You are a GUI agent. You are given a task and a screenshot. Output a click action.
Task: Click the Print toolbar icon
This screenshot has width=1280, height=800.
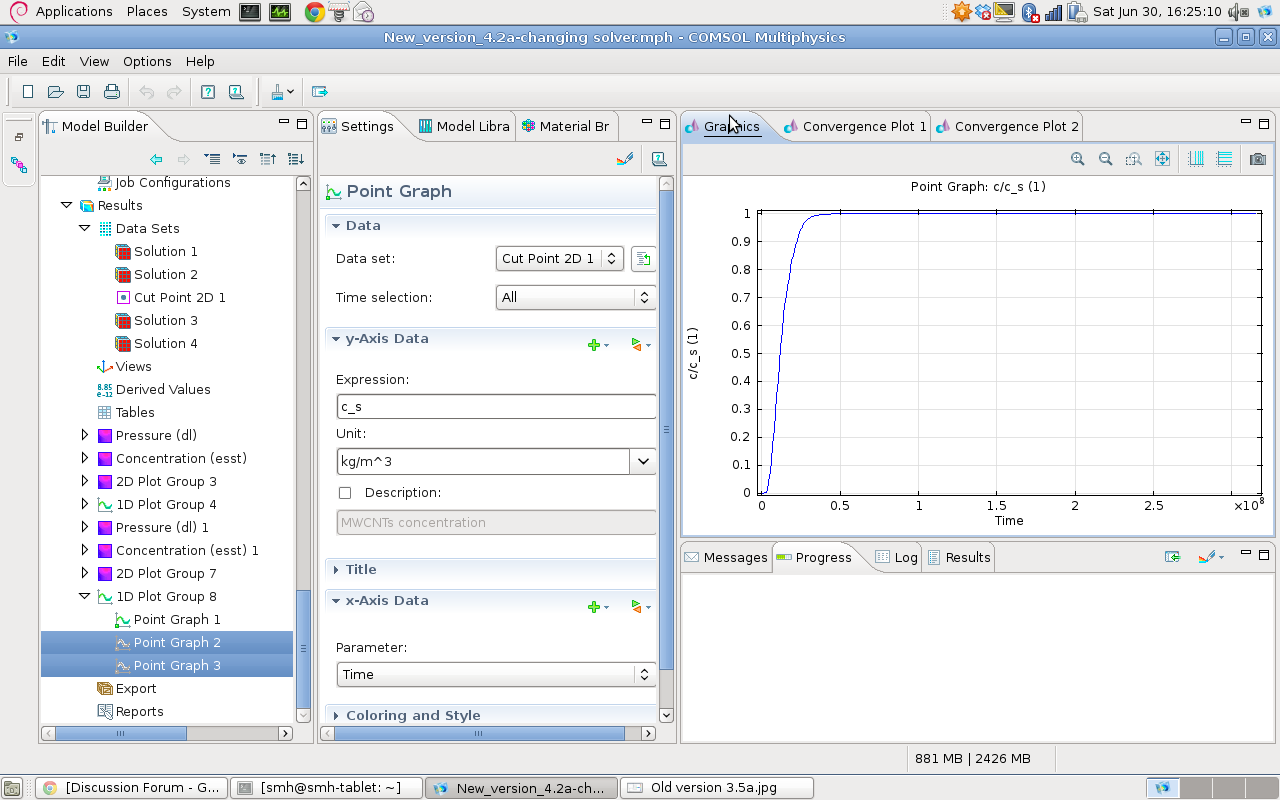tap(112, 92)
